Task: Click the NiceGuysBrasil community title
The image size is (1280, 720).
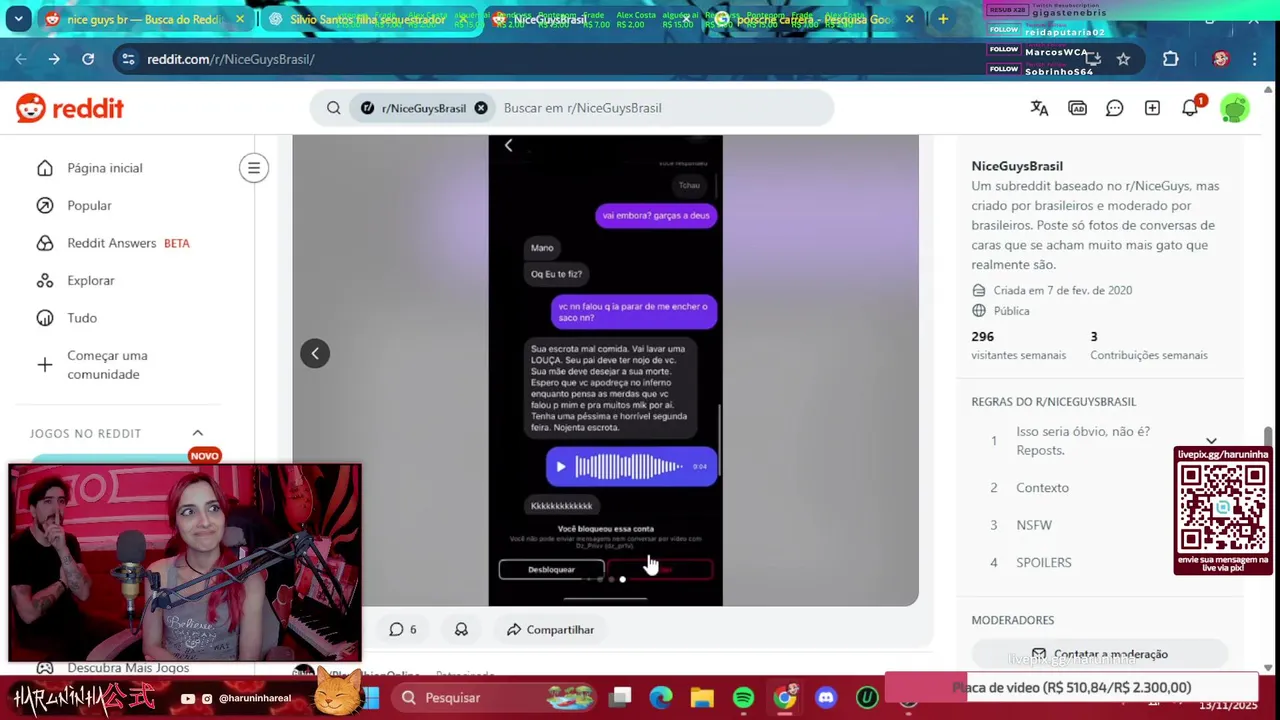Action: 1017,166
